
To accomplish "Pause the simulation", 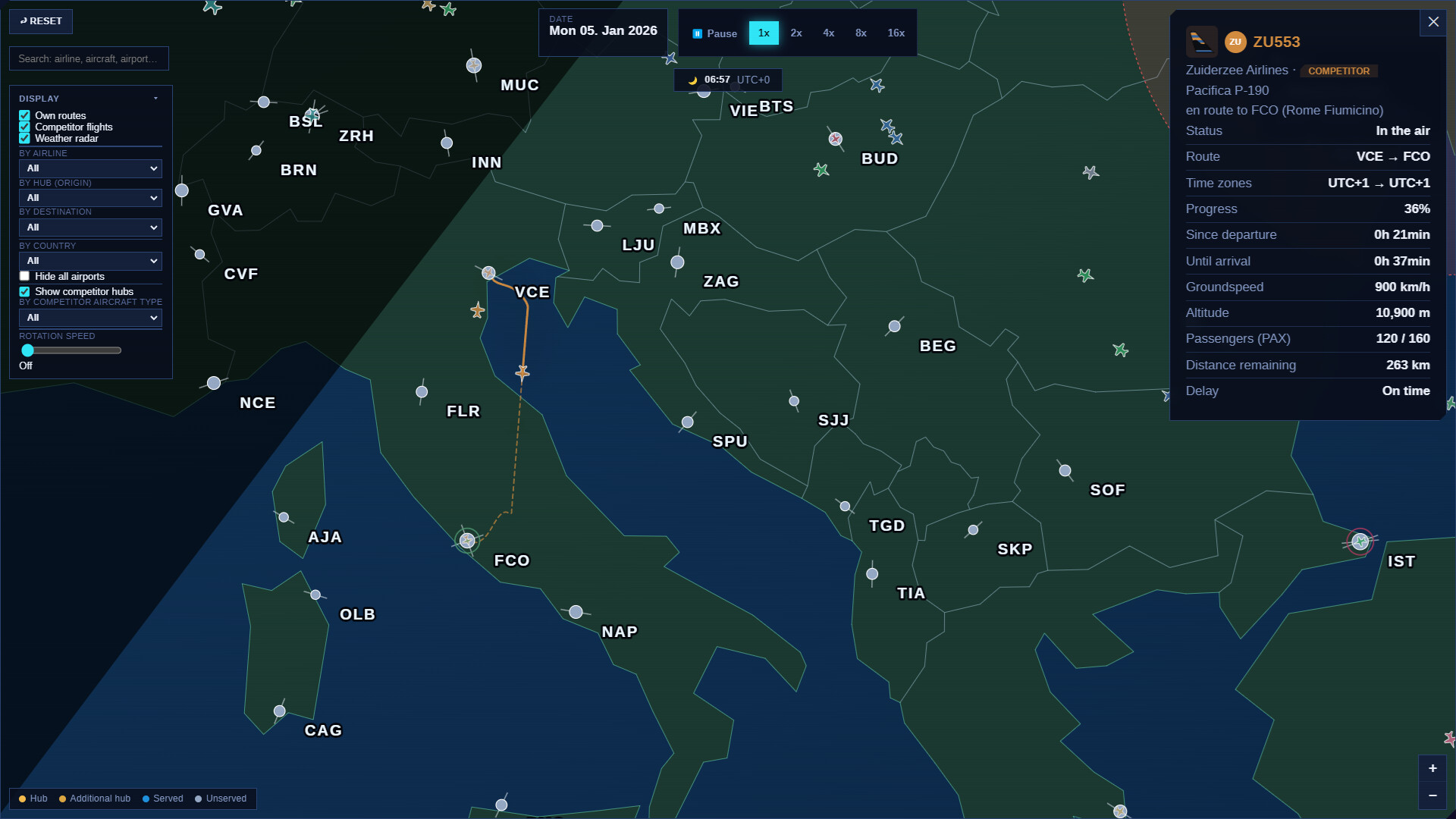I will tap(714, 33).
